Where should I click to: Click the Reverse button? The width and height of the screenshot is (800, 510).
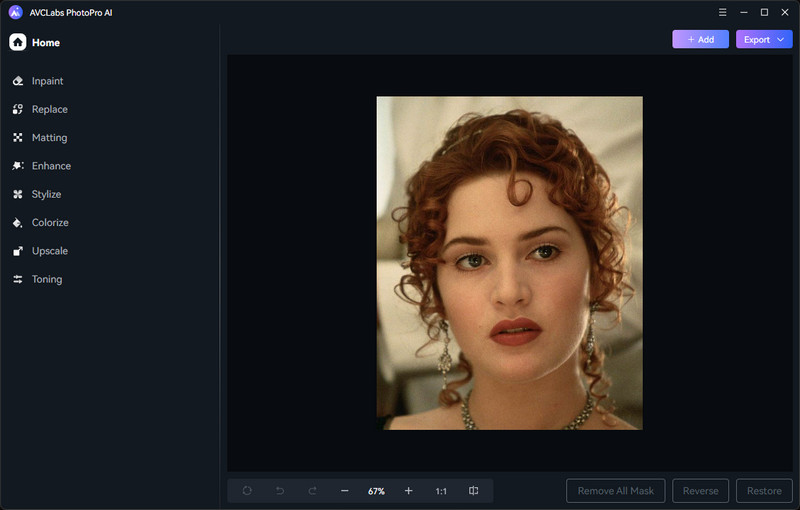(x=701, y=491)
